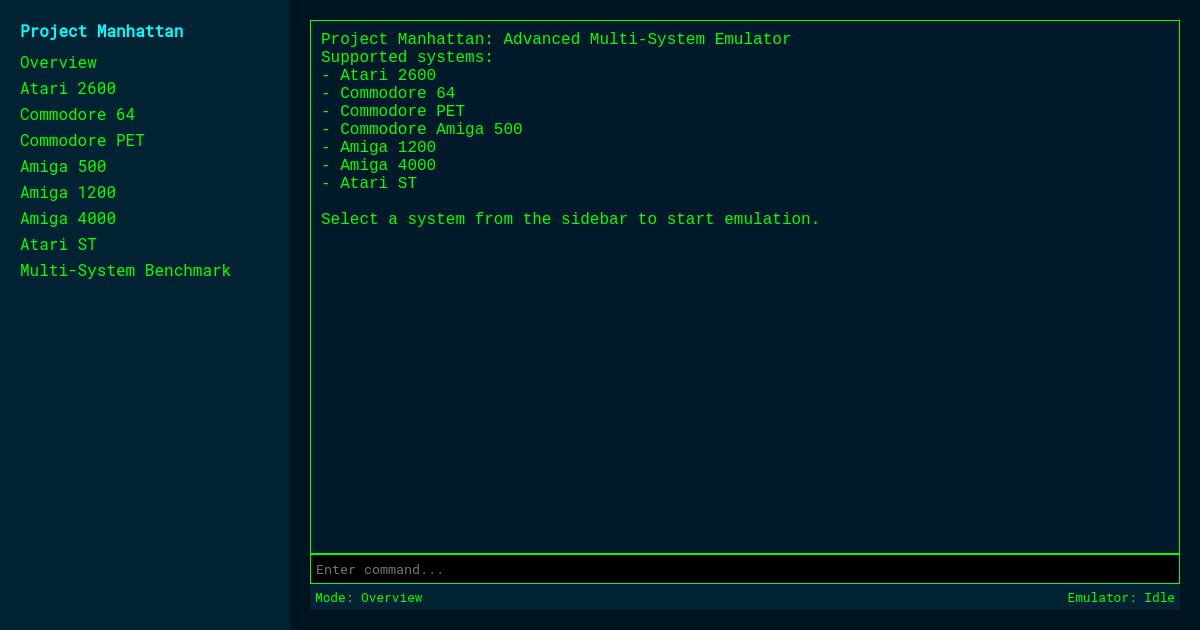Select Commodore PET from the system list
Image resolution: width=1200 pixels, height=630 pixels.
point(82,141)
